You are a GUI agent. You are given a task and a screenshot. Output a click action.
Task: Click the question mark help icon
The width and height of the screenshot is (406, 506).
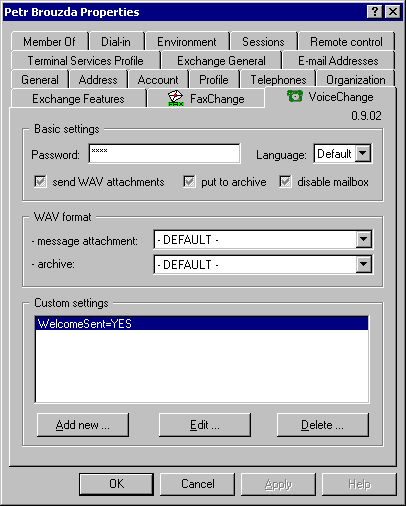374,12
